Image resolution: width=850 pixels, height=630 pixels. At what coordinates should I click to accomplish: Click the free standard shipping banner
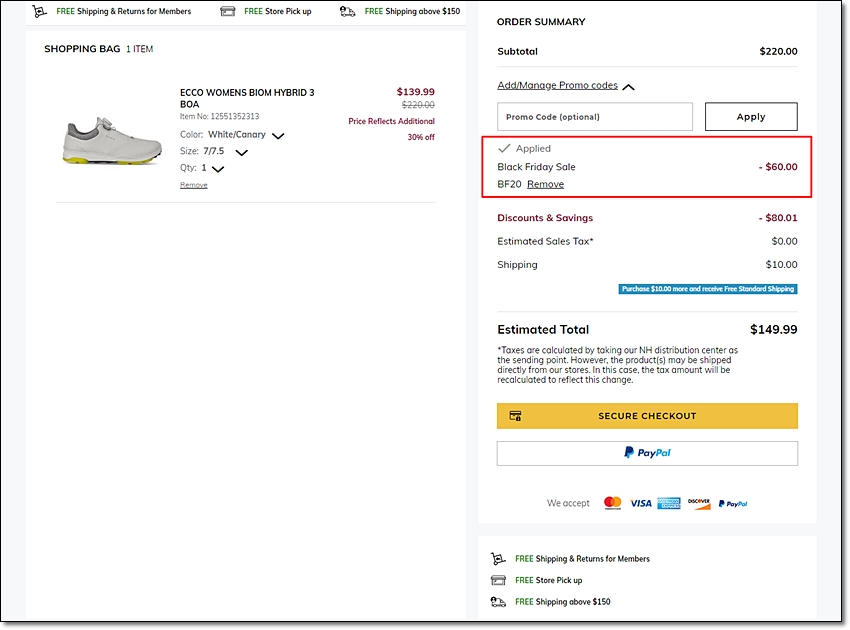tap(708, 289)
